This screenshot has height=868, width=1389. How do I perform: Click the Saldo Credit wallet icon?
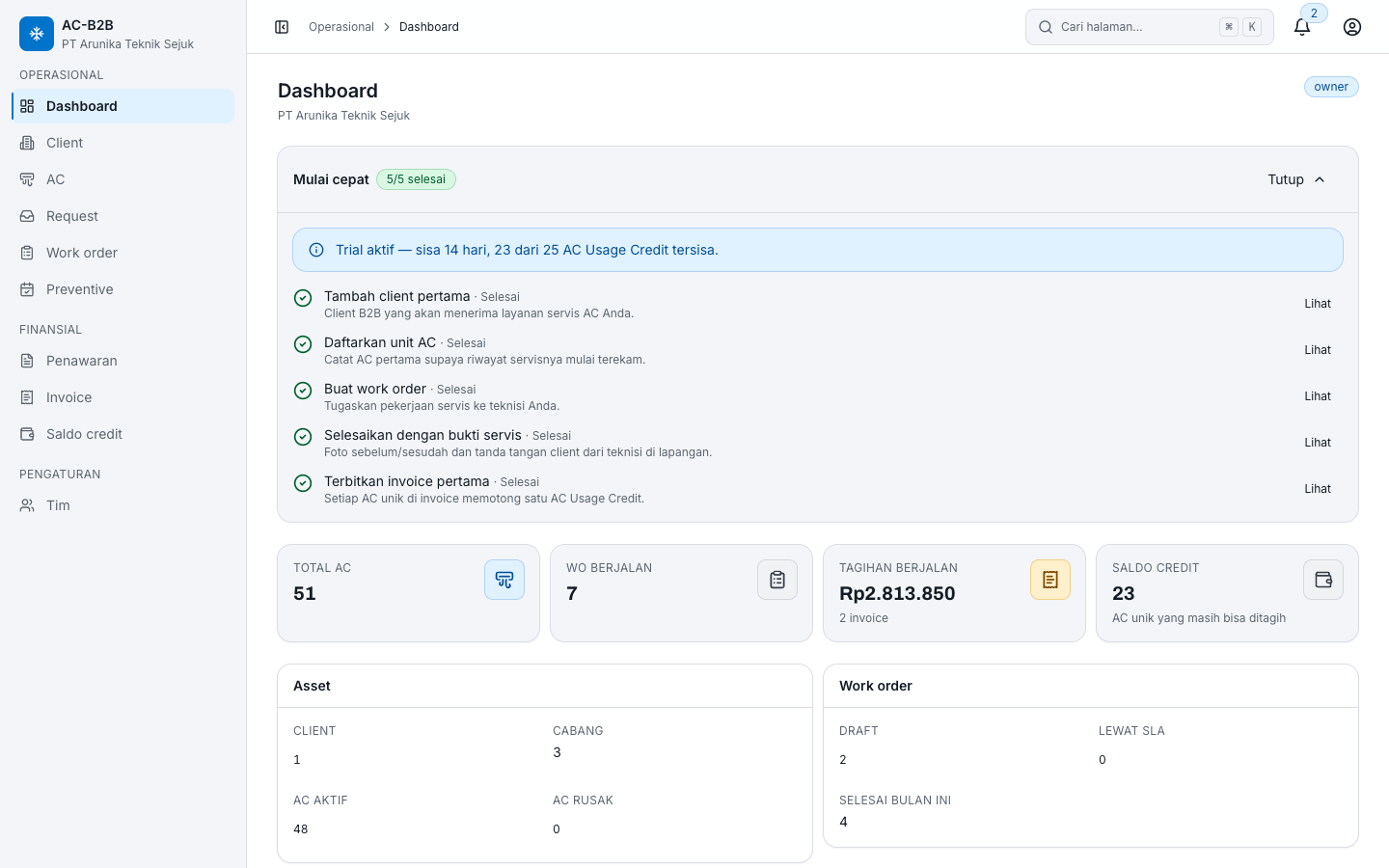click(1323, 580)
